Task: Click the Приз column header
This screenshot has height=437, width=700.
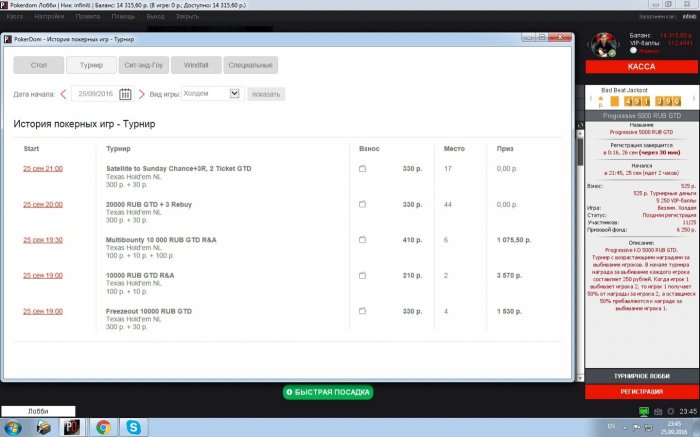Action: (505, 149)
